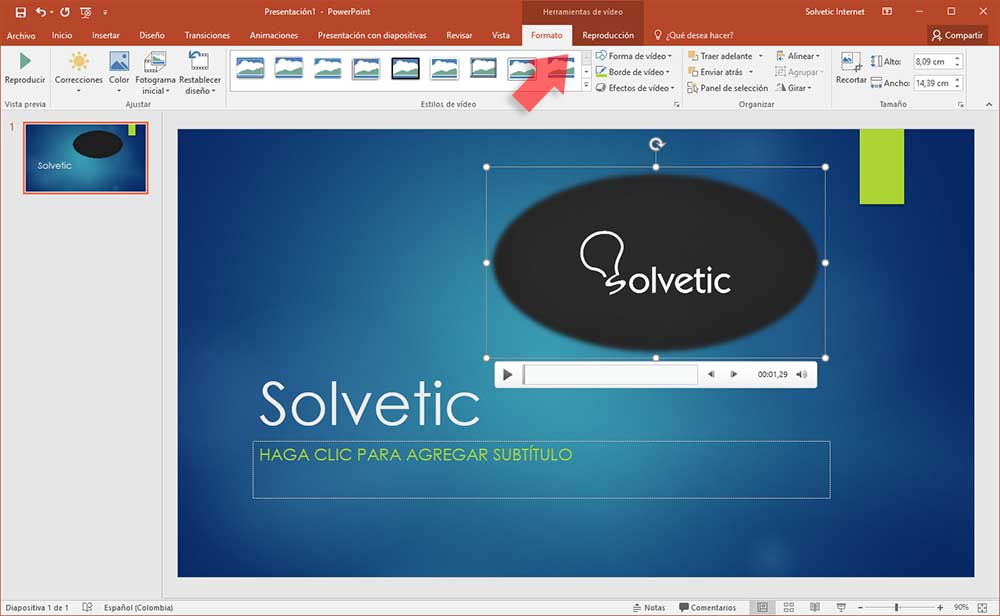Click Reproducir preview button in ribbon
Image resolution: width=1000 pixels, height=616 pixels.
[x=25, y=69]
